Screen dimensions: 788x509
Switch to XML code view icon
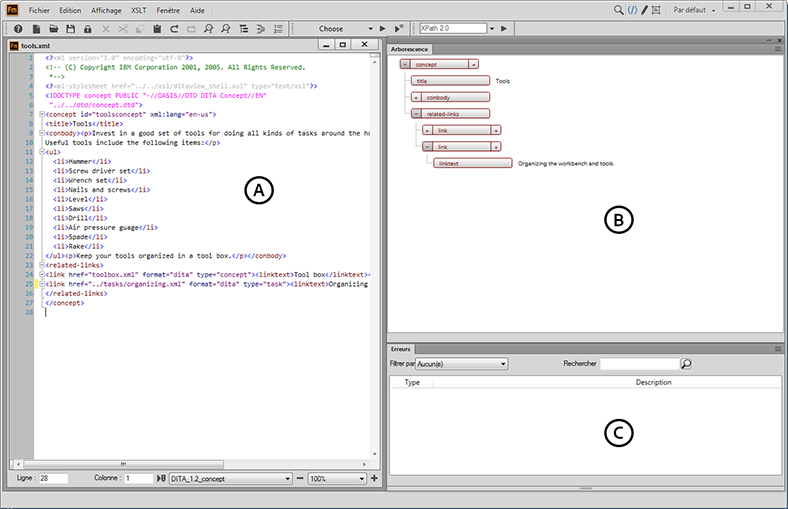tap(631, 10)
